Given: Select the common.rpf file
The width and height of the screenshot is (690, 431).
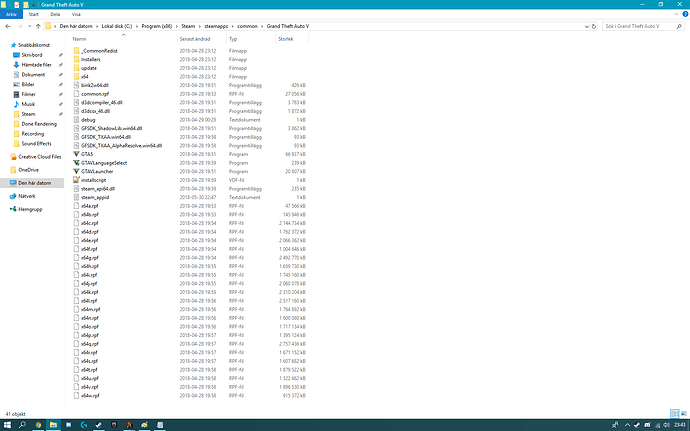Looking at the screenshot, I should pyautogui.click(x=95, y=94).
